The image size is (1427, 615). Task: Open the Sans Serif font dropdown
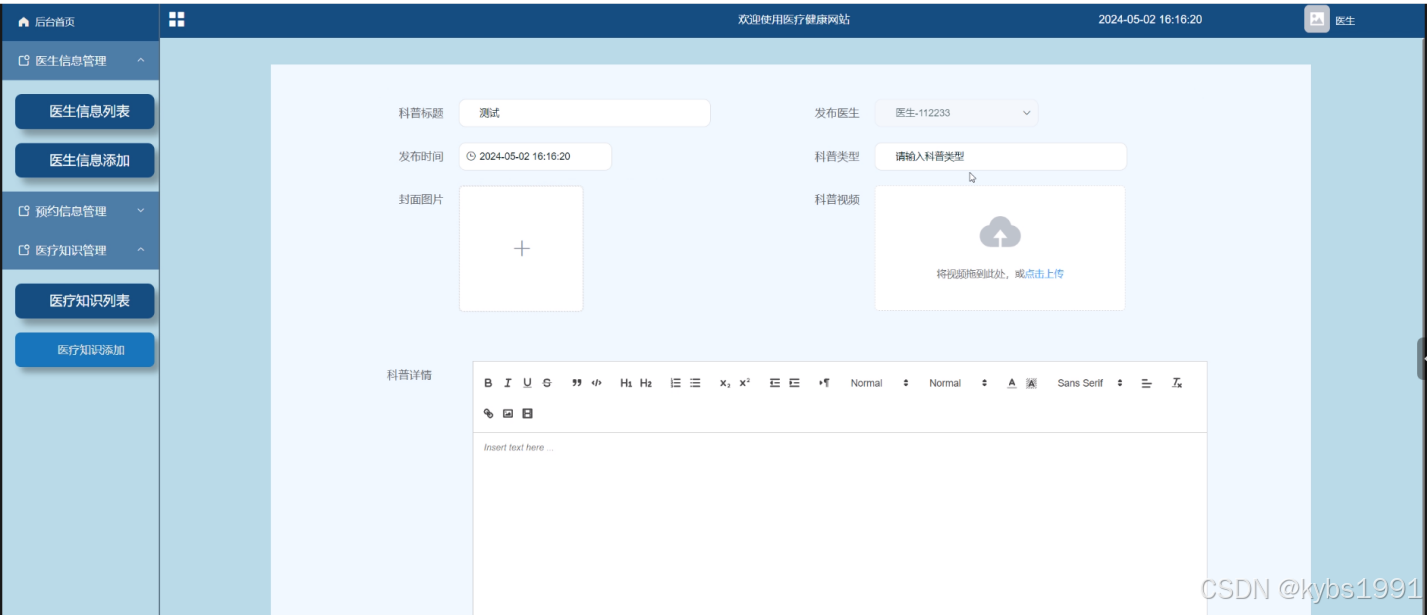coord(1090,383)
